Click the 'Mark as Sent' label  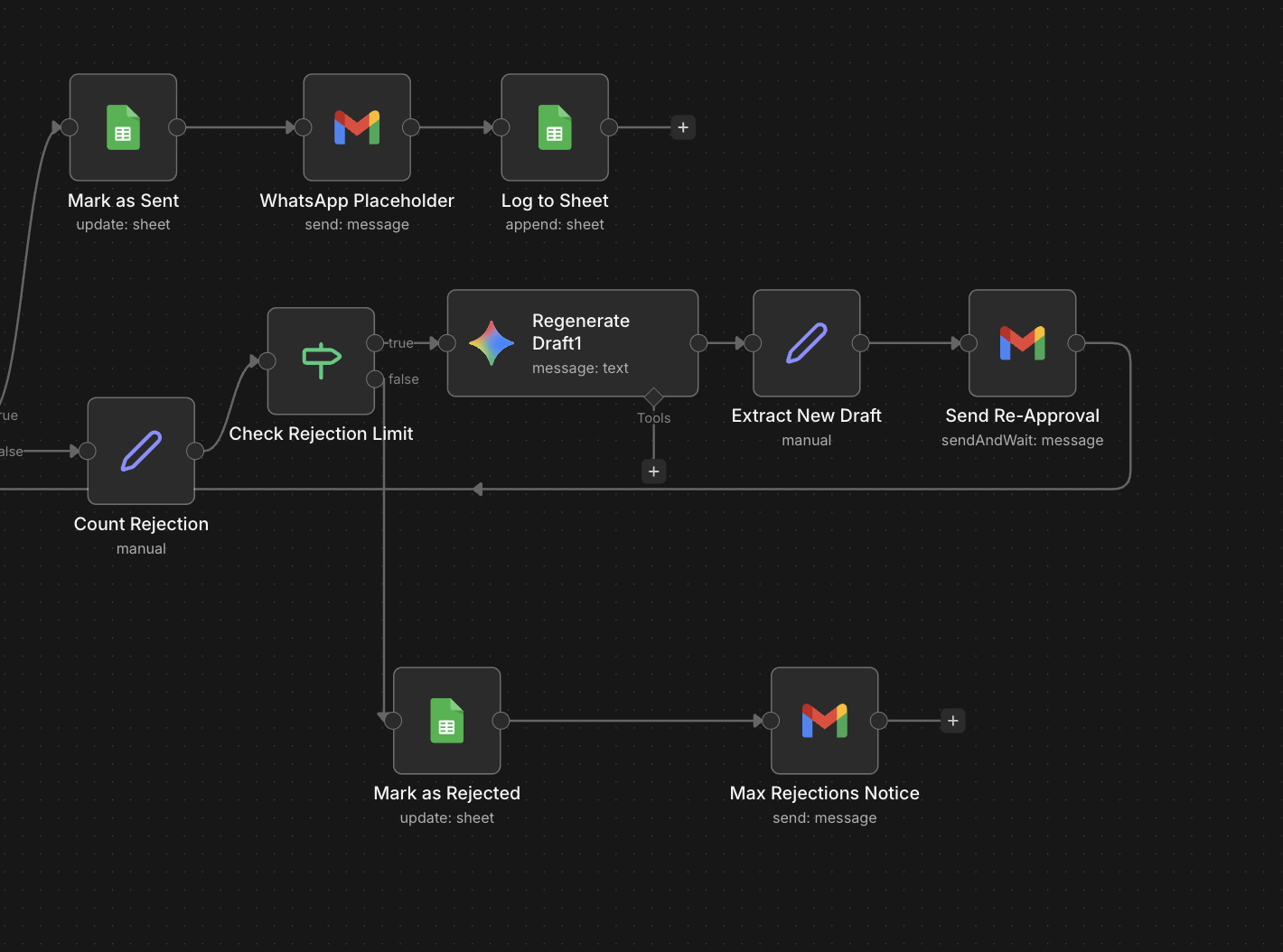[x=123, y=201]
